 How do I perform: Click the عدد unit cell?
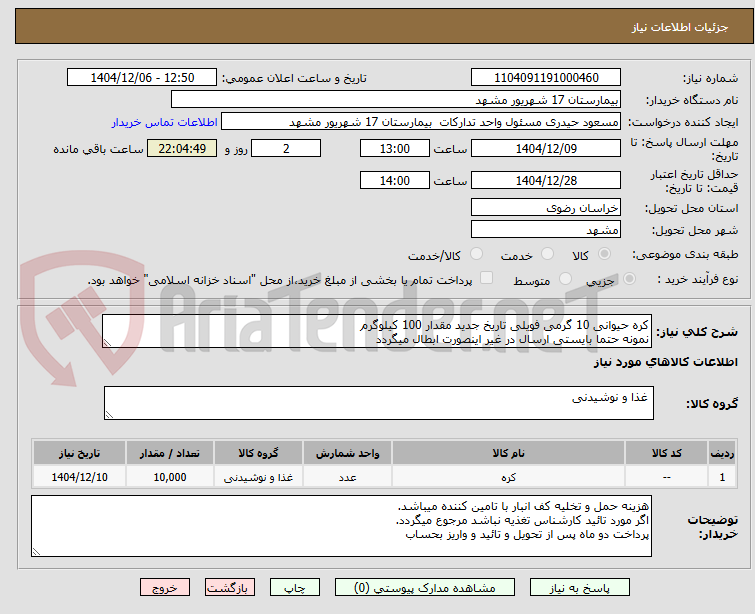347,477
